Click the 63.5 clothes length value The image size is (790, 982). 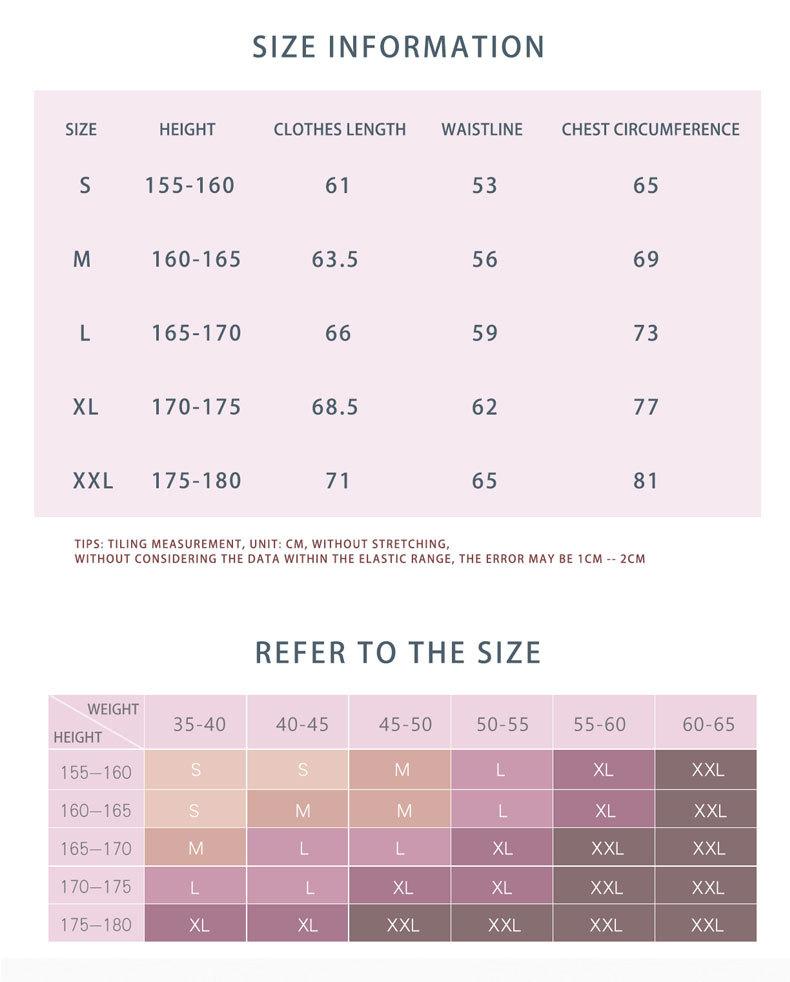[335, 259]
